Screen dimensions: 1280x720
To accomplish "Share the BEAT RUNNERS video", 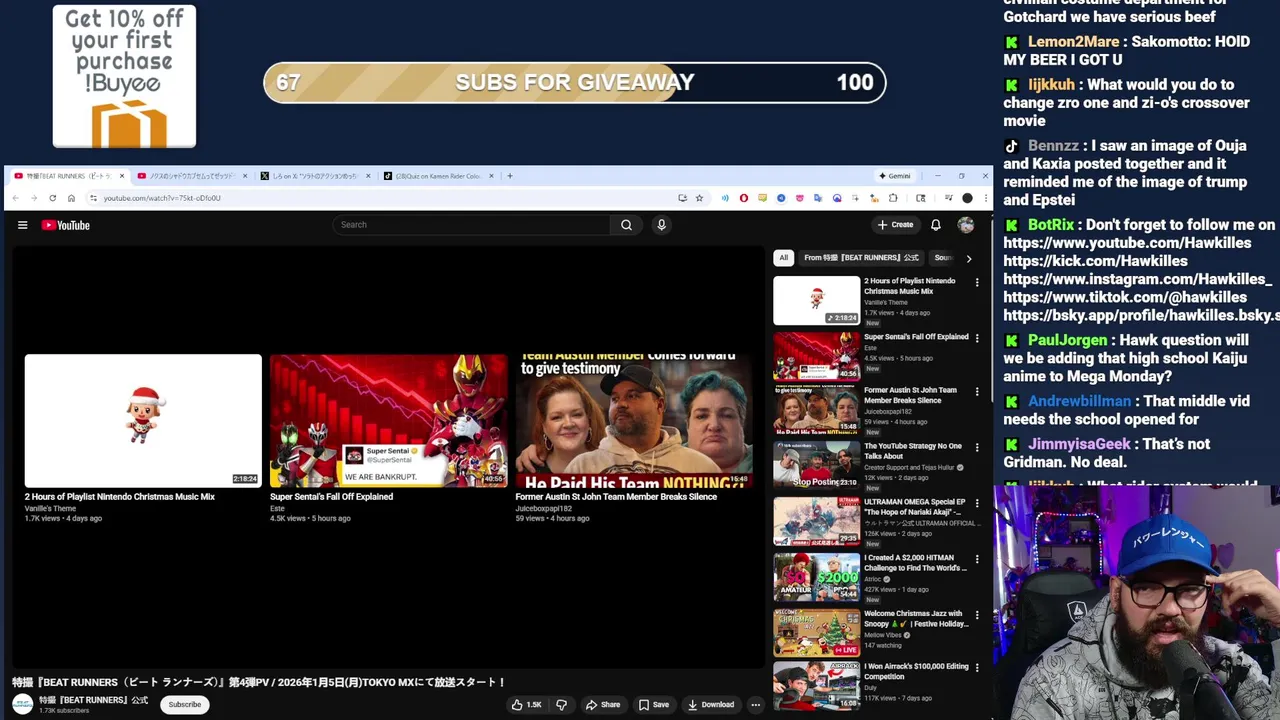I will (603, 705).
